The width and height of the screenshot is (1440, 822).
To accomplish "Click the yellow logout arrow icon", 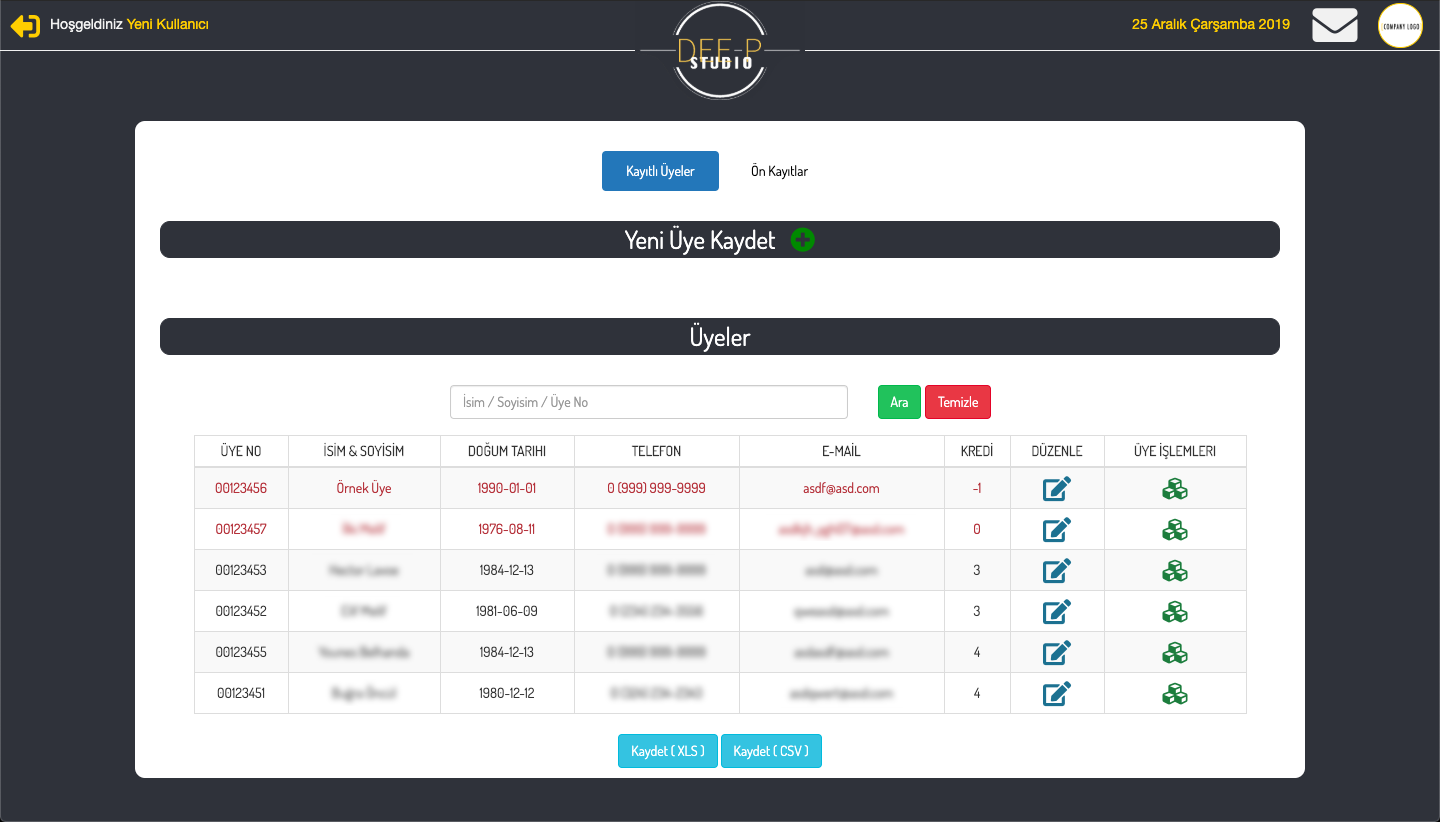I will coord(25,26).
